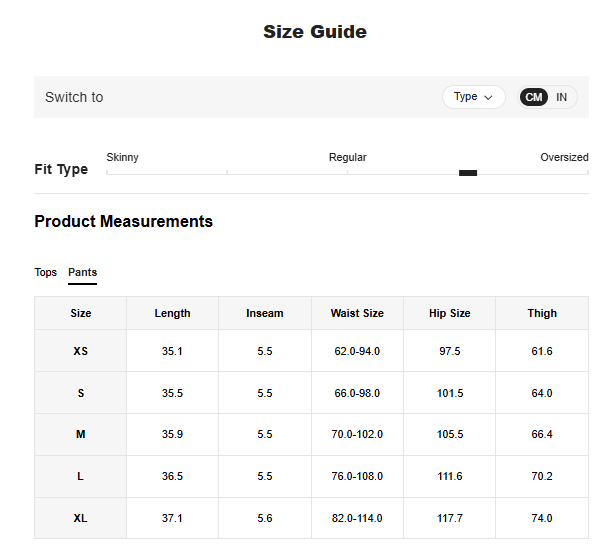Click the Thigh column header
The width and height of the screenshot is (616, 549).
(x=542, y=313)
